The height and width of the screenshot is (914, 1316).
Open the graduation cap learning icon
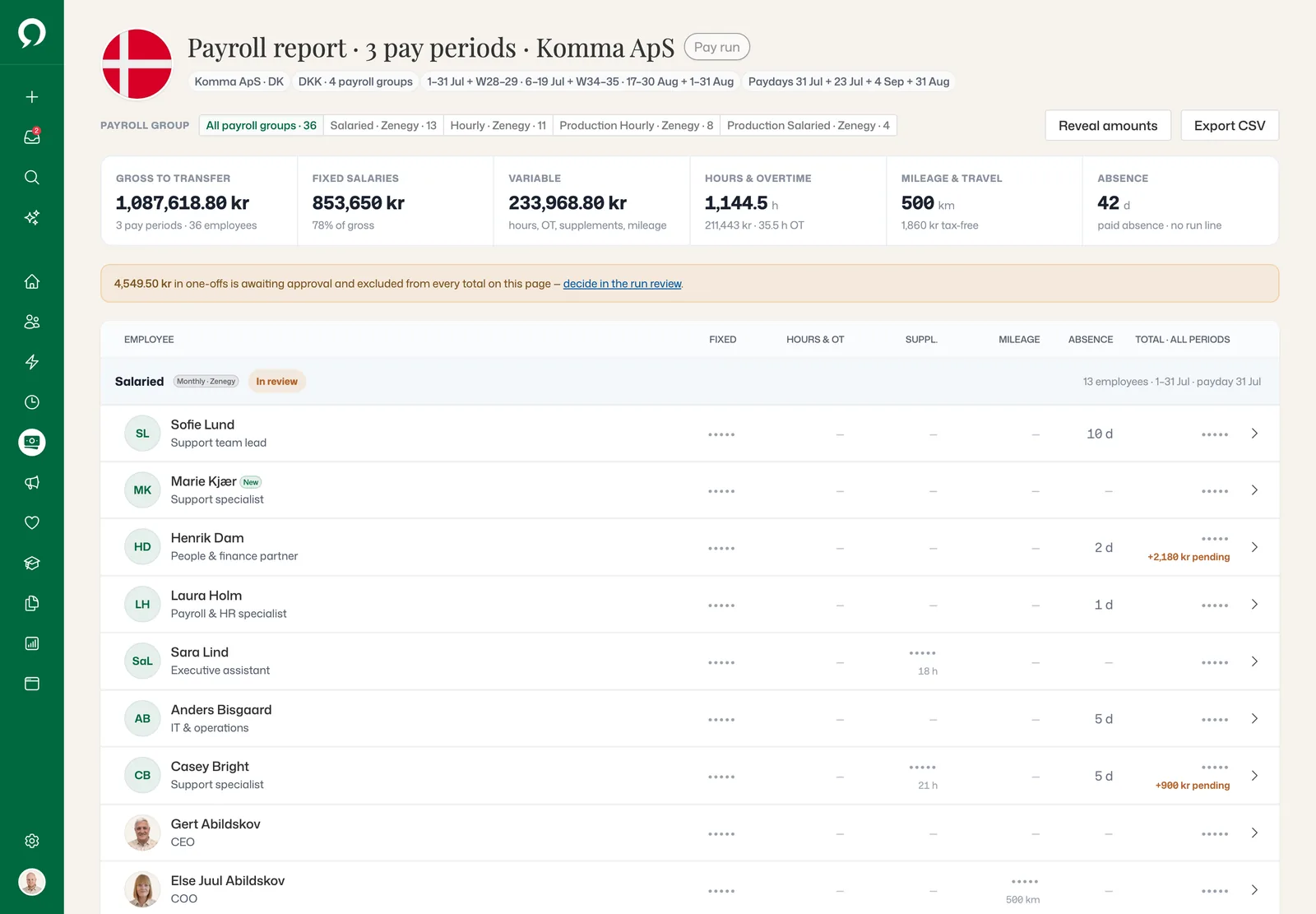pos(32,563)
